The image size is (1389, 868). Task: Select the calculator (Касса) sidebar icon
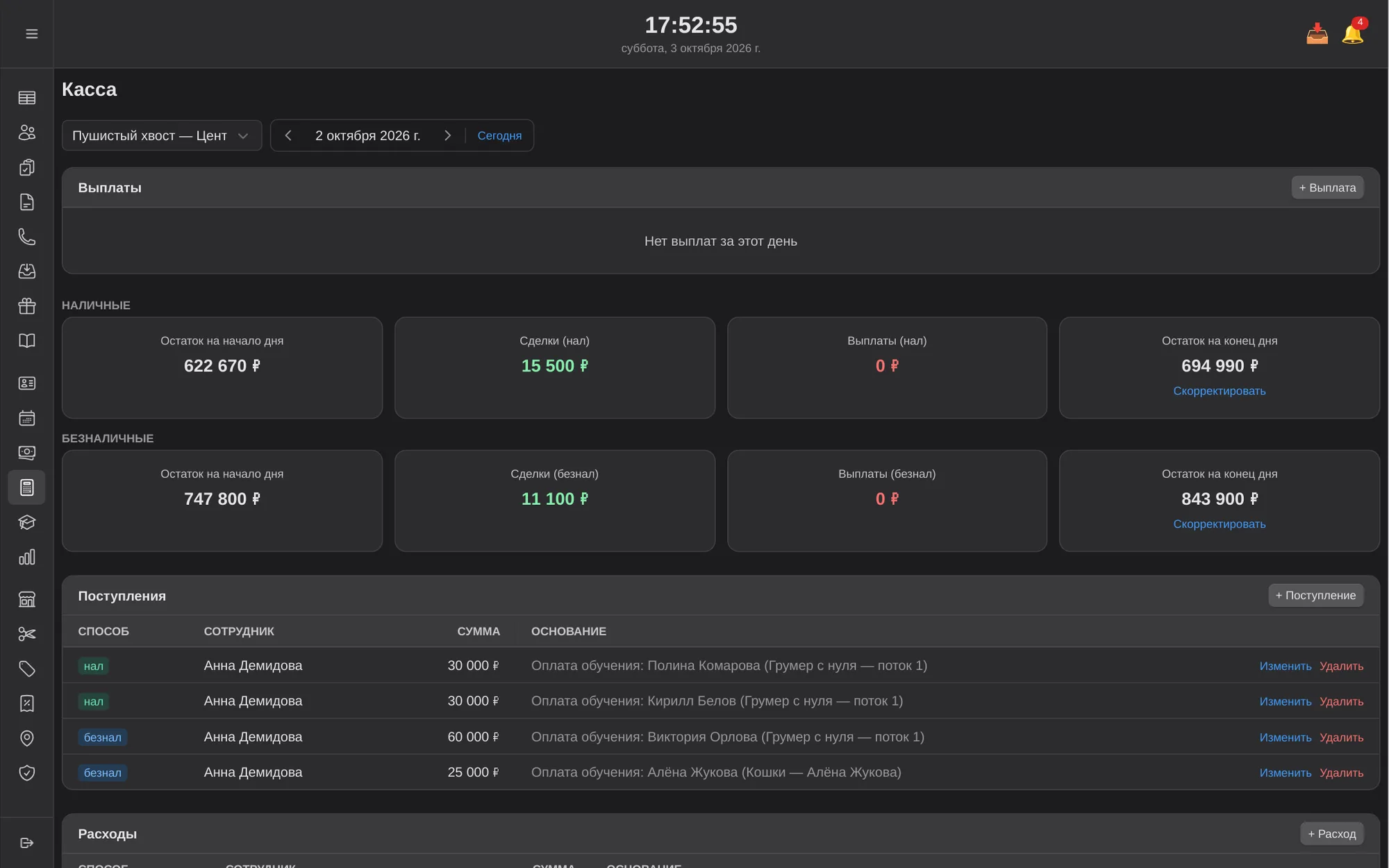(x=27, y=487)
